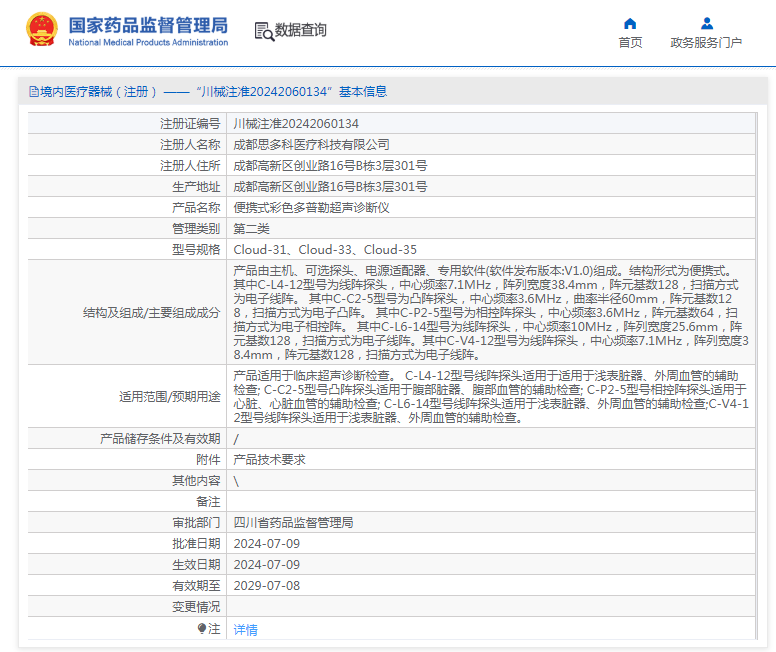Select effective date value in 生效日期 row
The image size is (776, 652).
coord(267,564)
